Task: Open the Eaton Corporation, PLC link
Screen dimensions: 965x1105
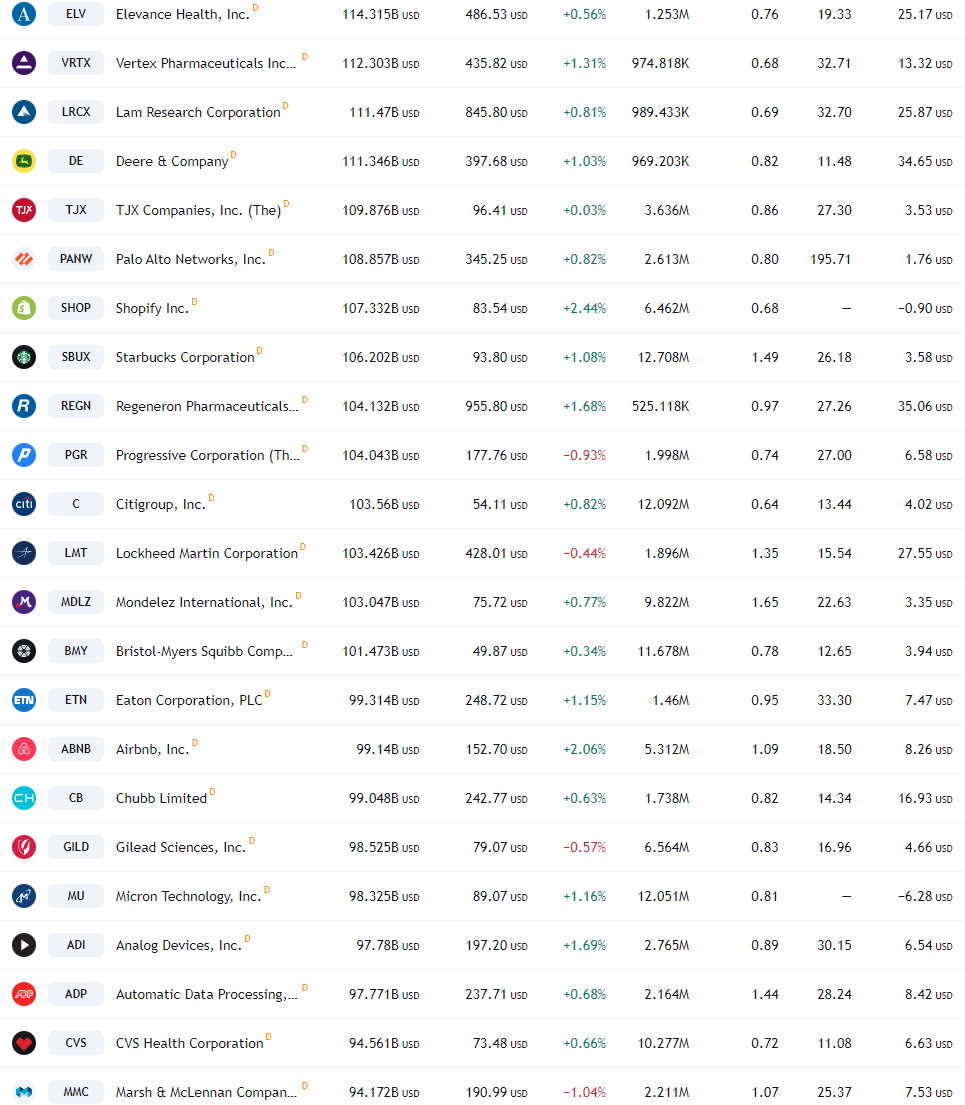Action: coord(189,700)
